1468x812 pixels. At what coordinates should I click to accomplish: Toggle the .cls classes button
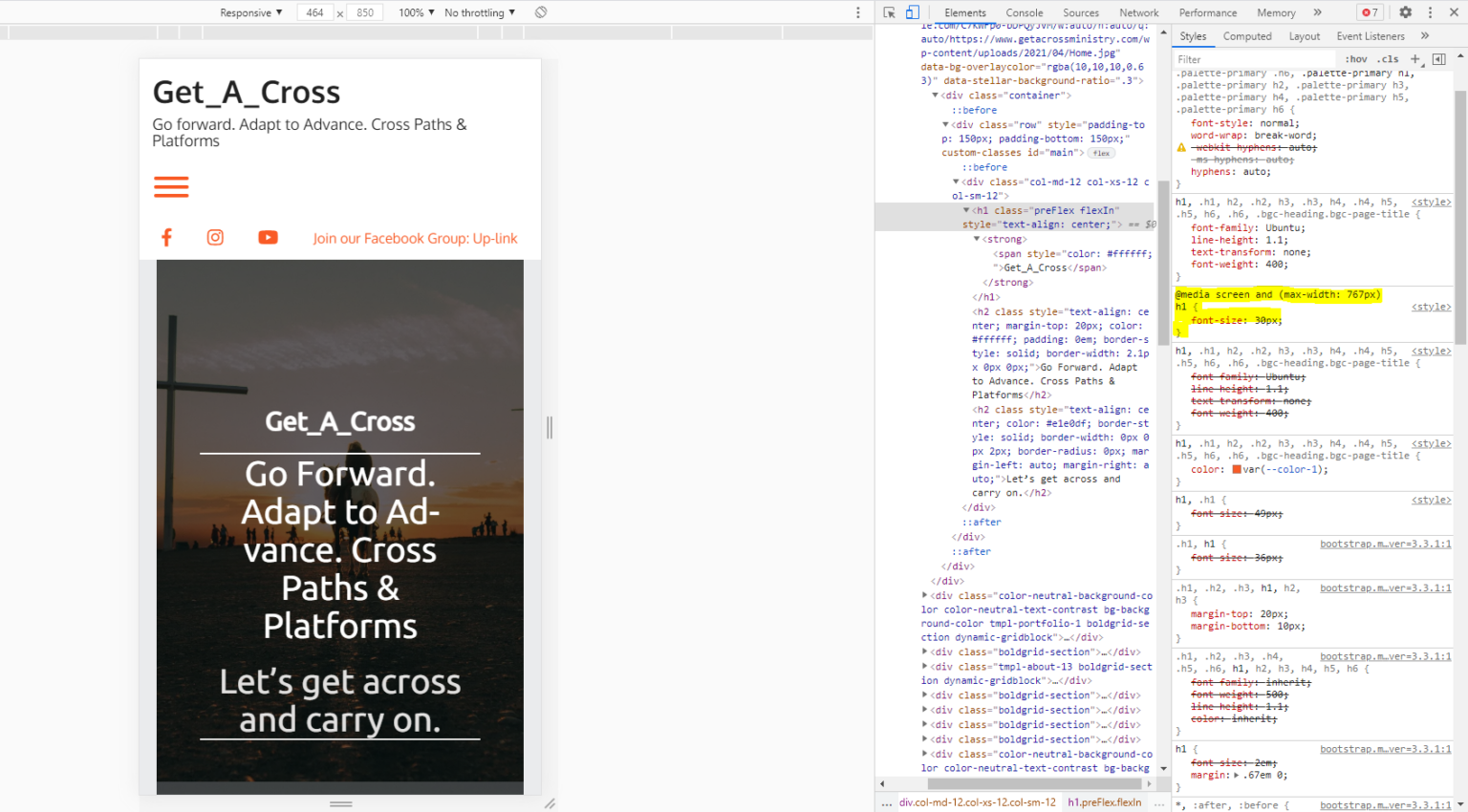[1388, 59]
